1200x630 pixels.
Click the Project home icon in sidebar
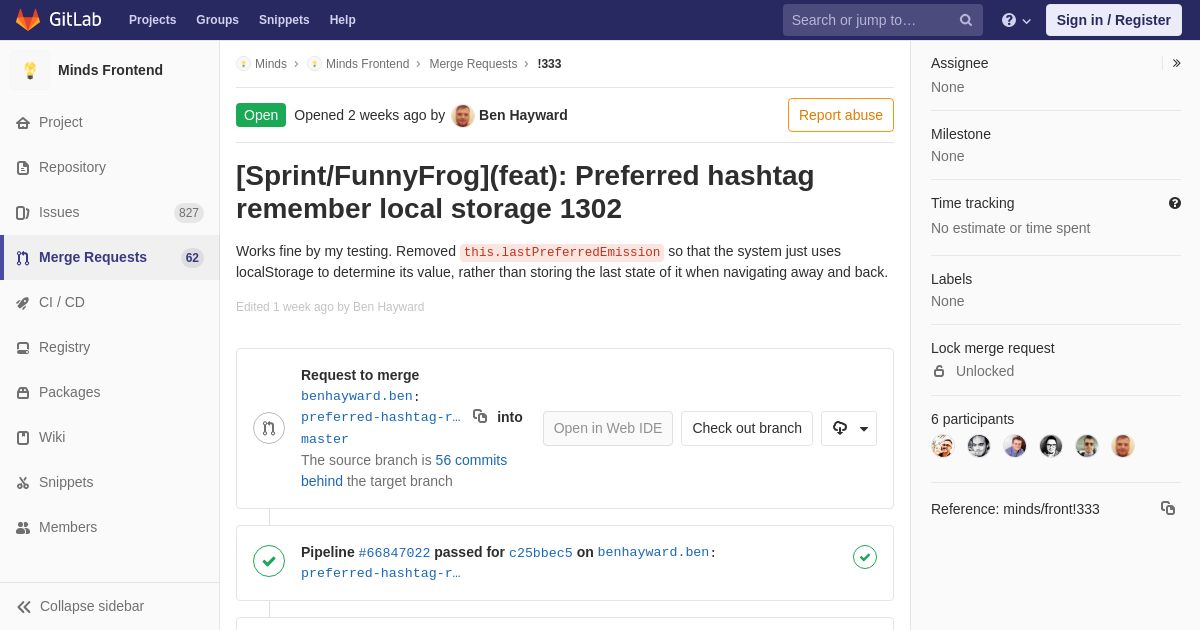(23, 123)
